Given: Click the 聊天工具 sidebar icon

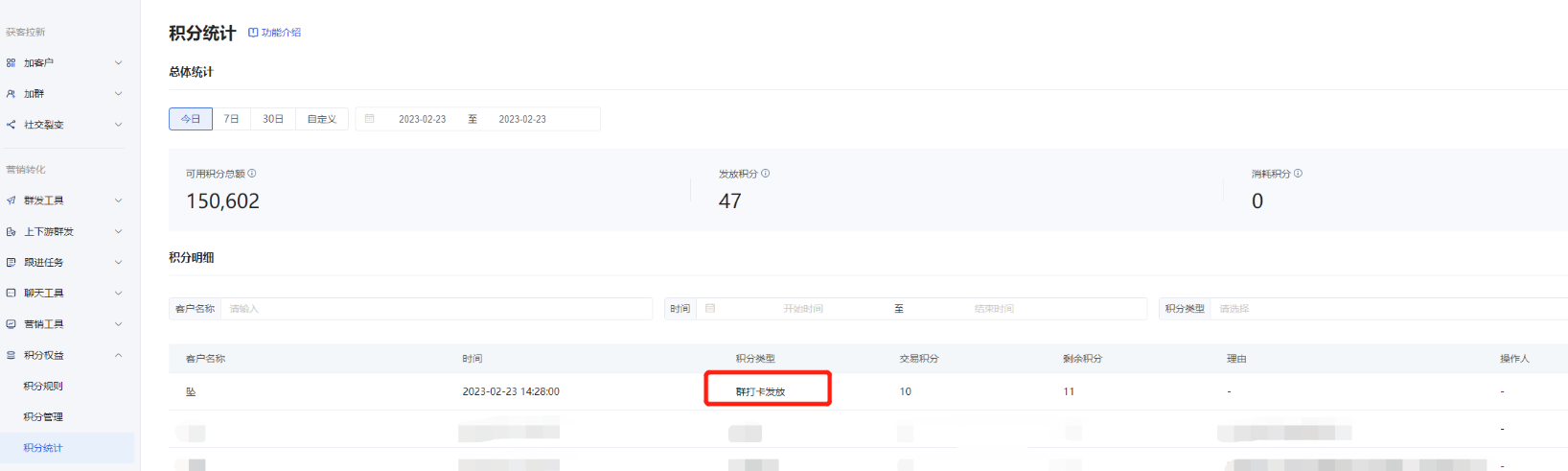Looking at the screenshot, I should [x=11, y=293].
